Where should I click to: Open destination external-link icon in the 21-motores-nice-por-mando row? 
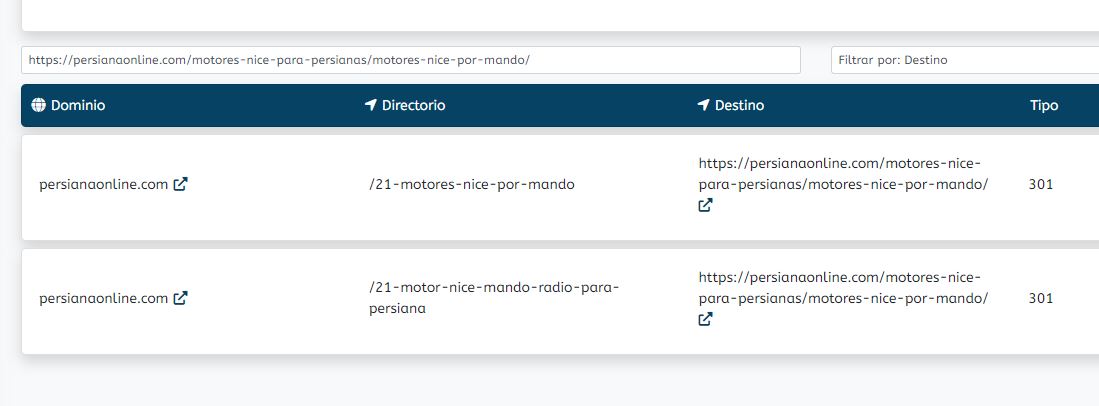tap(706, 205)
